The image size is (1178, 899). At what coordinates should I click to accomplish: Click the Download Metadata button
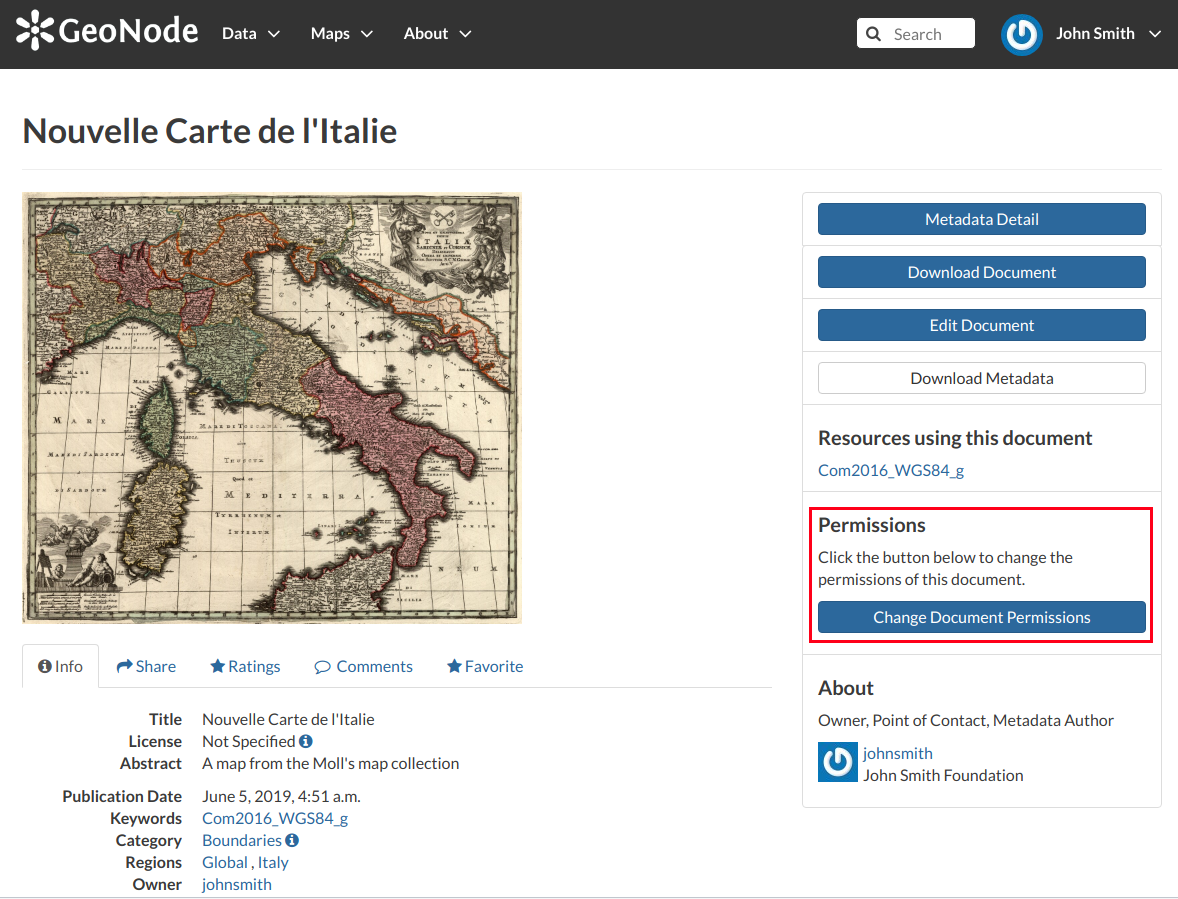coord(981,379)
